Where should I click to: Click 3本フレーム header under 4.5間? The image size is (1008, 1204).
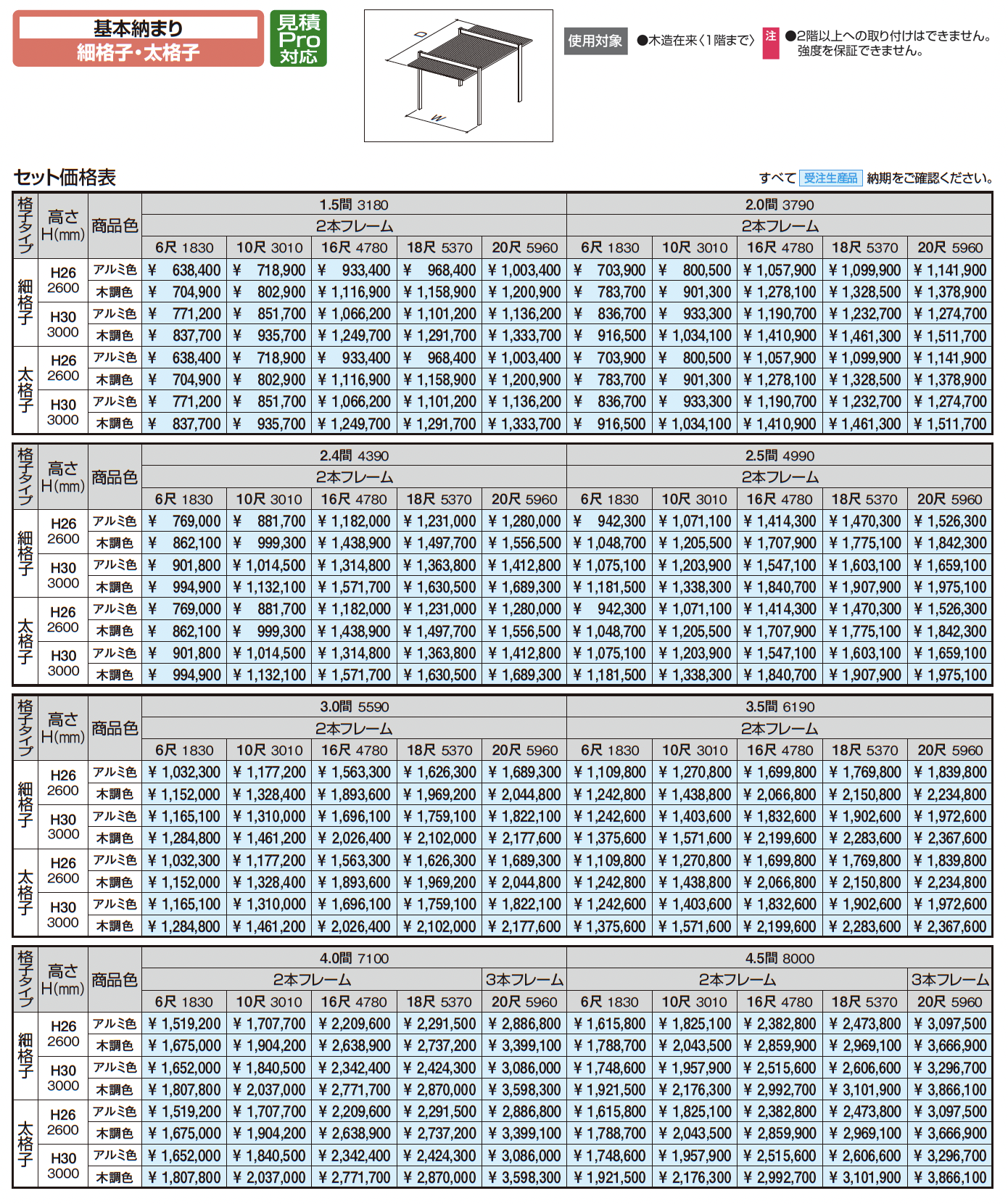(x=950, y=980)
